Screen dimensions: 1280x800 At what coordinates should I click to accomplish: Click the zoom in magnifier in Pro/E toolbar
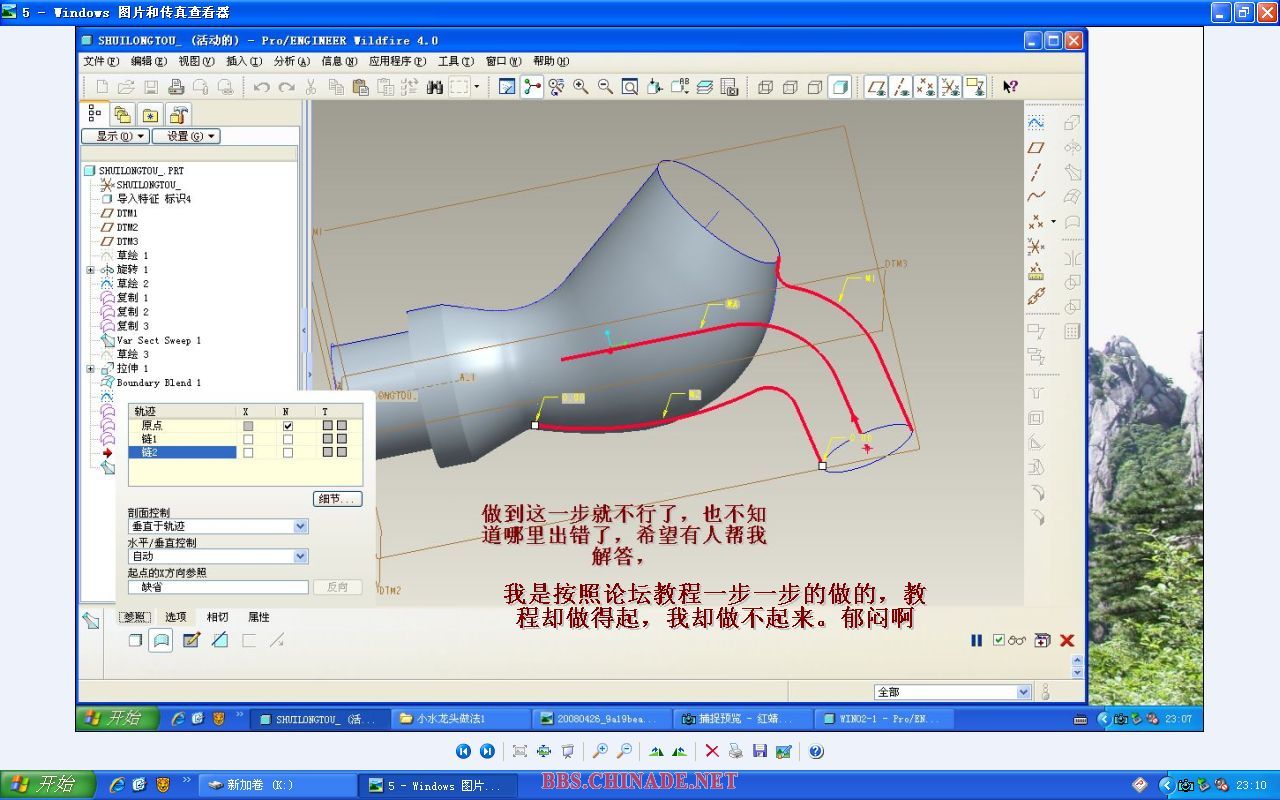581,87
